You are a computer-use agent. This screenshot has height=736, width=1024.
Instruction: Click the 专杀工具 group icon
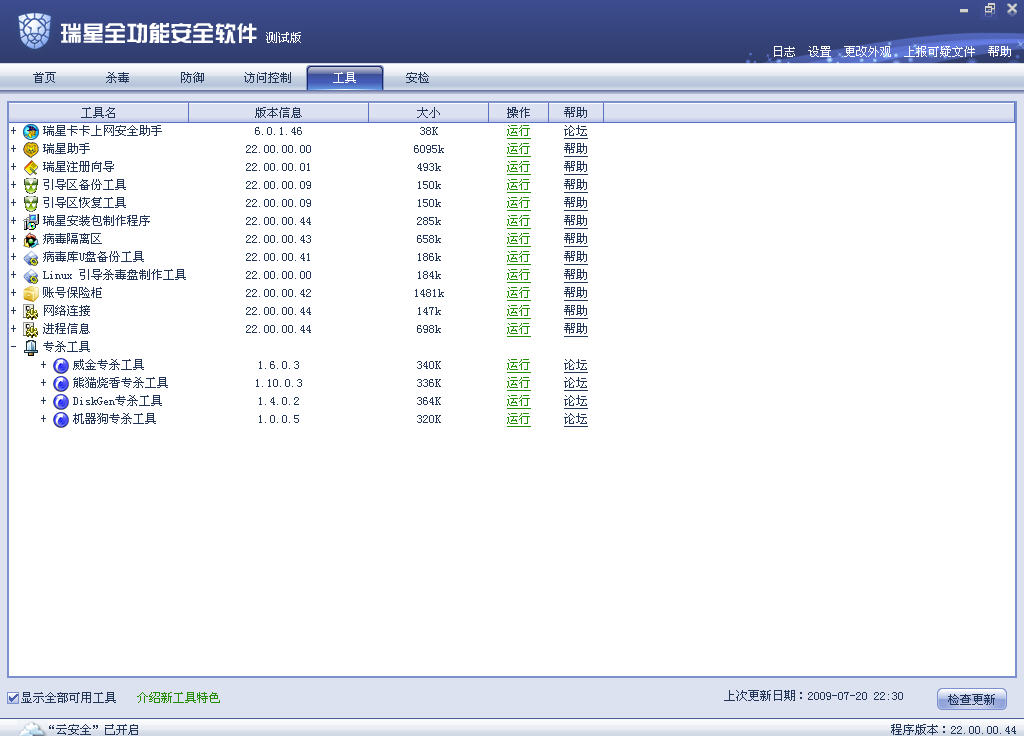pyautogui.click(x=31, y=347)
